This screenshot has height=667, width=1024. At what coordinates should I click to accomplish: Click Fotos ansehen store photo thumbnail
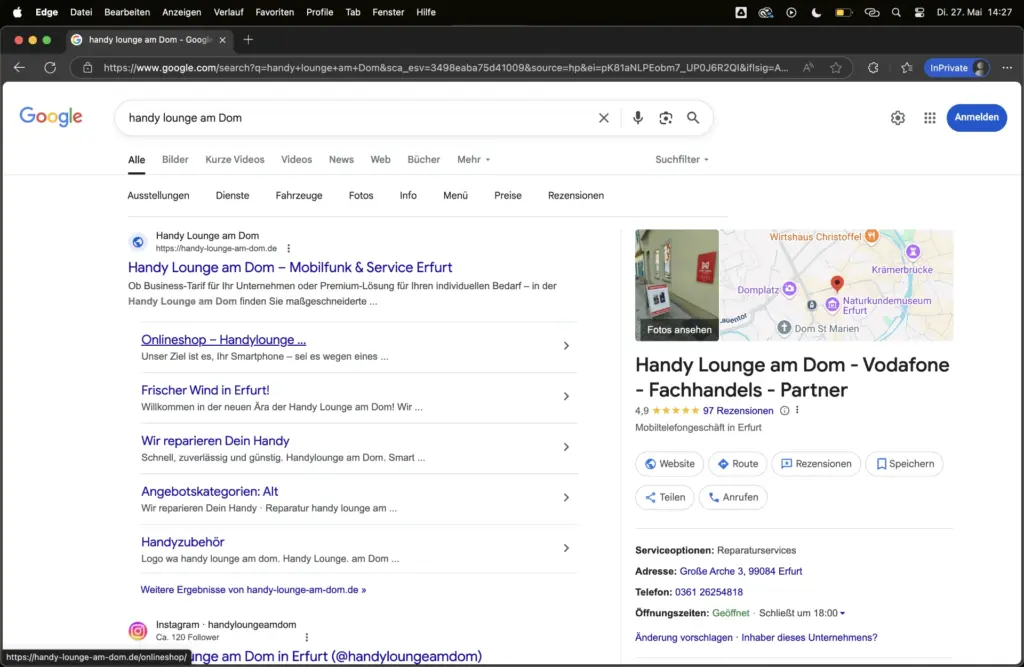click(677, 285)
